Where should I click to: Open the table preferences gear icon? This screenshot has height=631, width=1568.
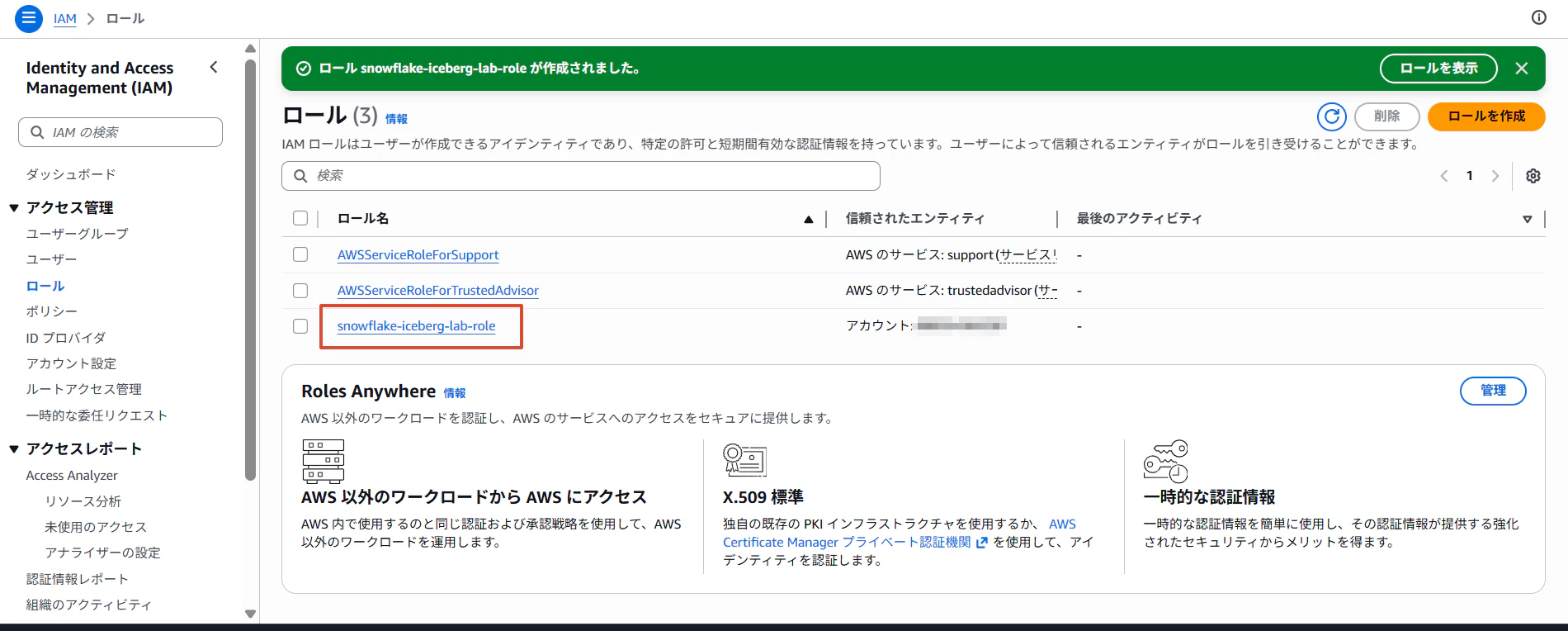point(1533,176)
